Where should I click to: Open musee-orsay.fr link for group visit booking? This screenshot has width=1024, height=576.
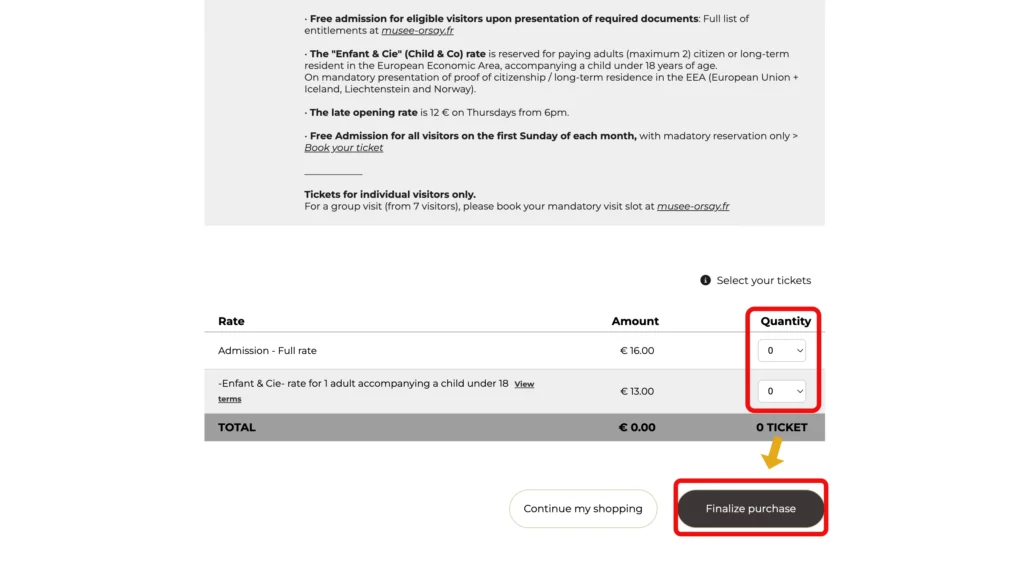point(693,207)
